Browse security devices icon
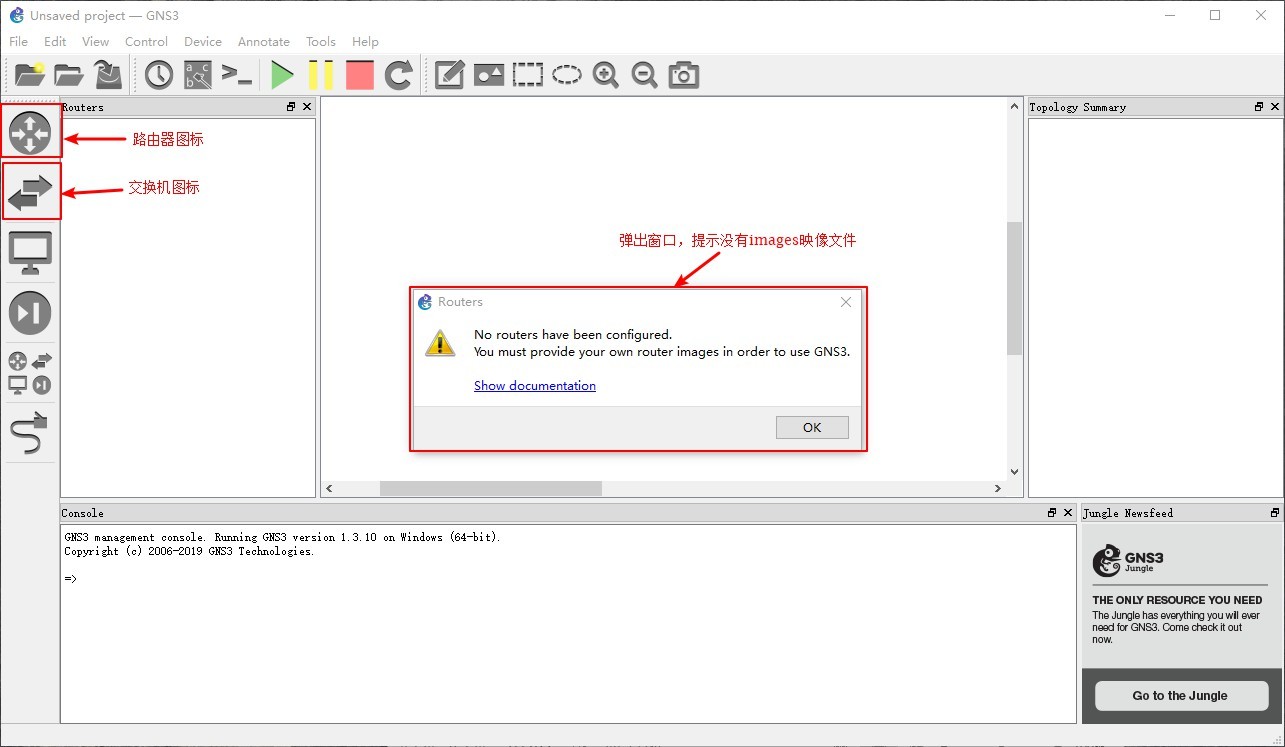 tap(30, 313)
